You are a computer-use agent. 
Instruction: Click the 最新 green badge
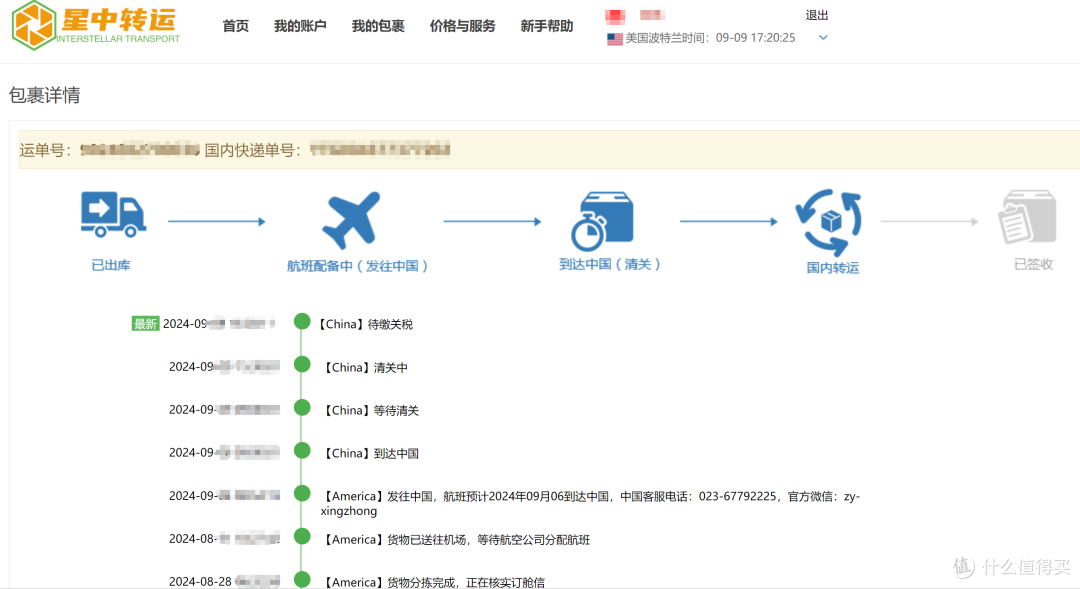coord(145,324)
